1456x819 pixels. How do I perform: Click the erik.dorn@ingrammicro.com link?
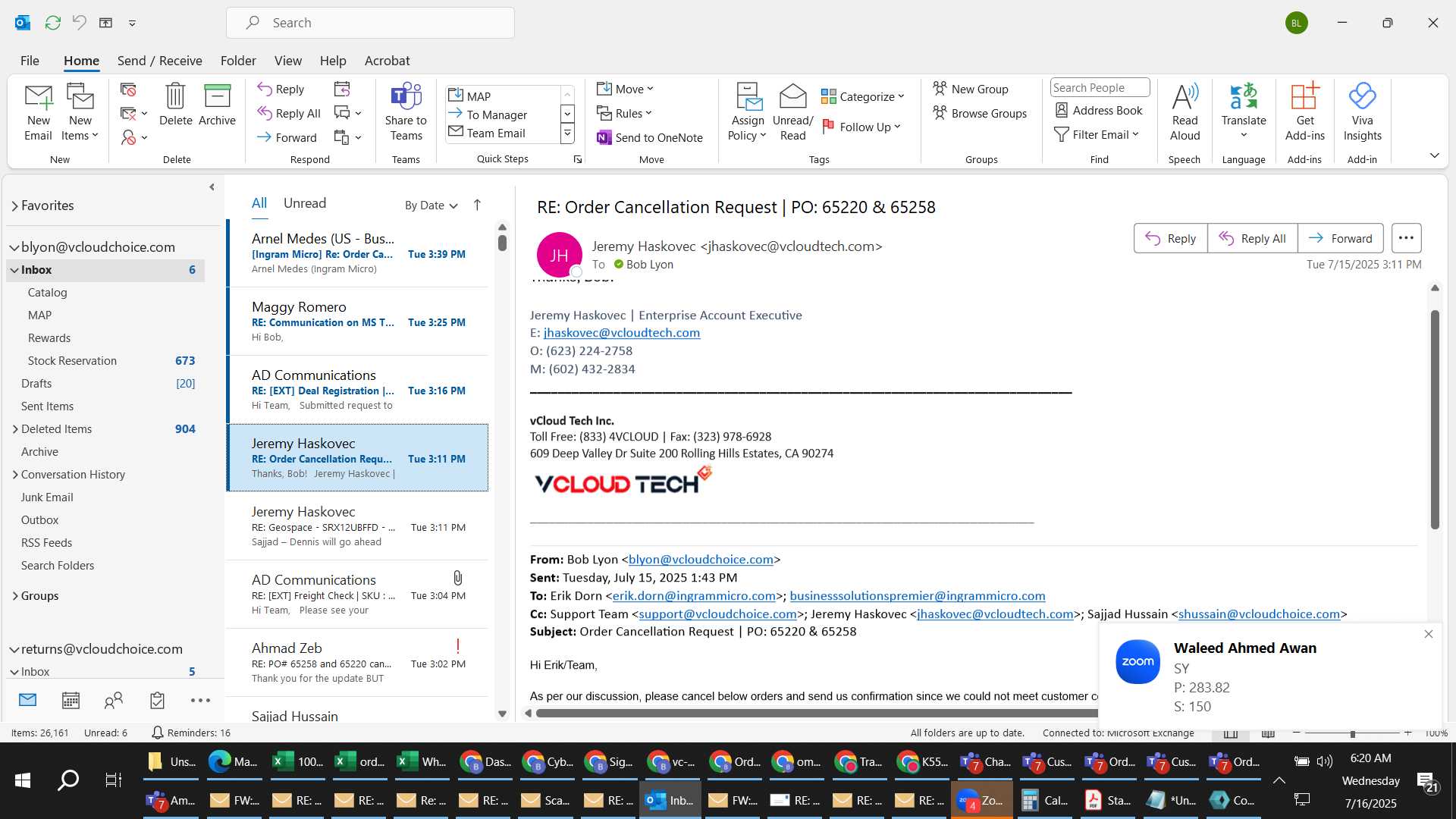(x=694, y=596)
